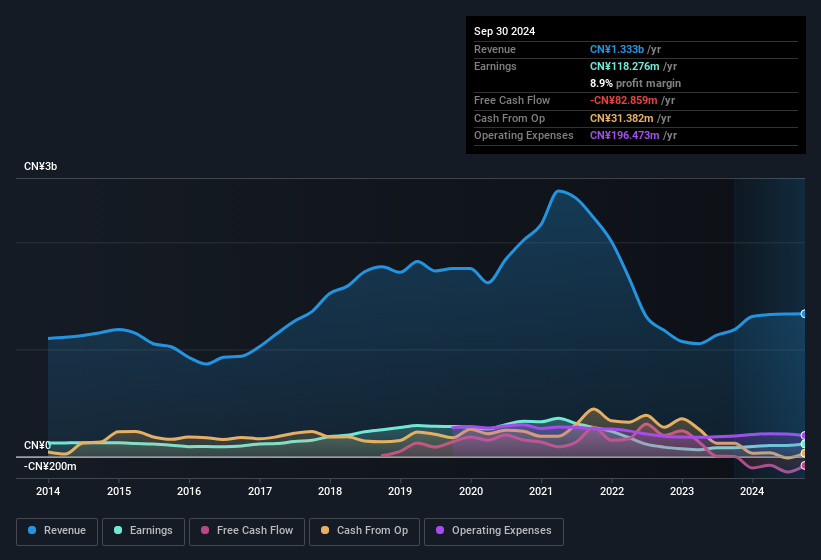Image resolution: width=821 pixels, height=560 pixels.
Task: Click the Operating Expenses label in tooltip
Action: point(524,135)
